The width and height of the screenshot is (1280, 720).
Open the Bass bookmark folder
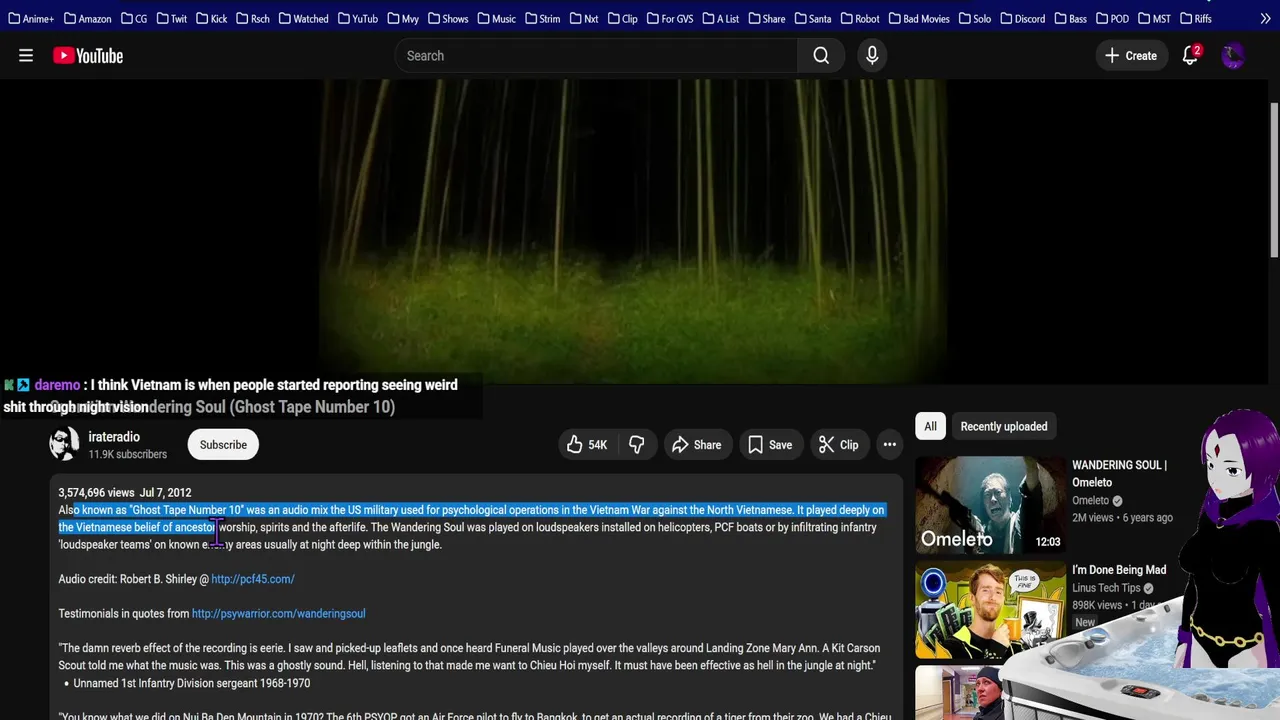click(x=1071, y=18)
